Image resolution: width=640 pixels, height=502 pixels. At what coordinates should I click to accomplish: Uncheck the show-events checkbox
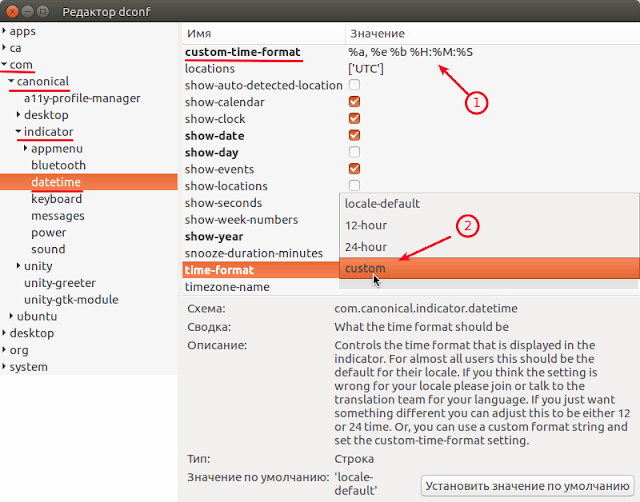354,169
